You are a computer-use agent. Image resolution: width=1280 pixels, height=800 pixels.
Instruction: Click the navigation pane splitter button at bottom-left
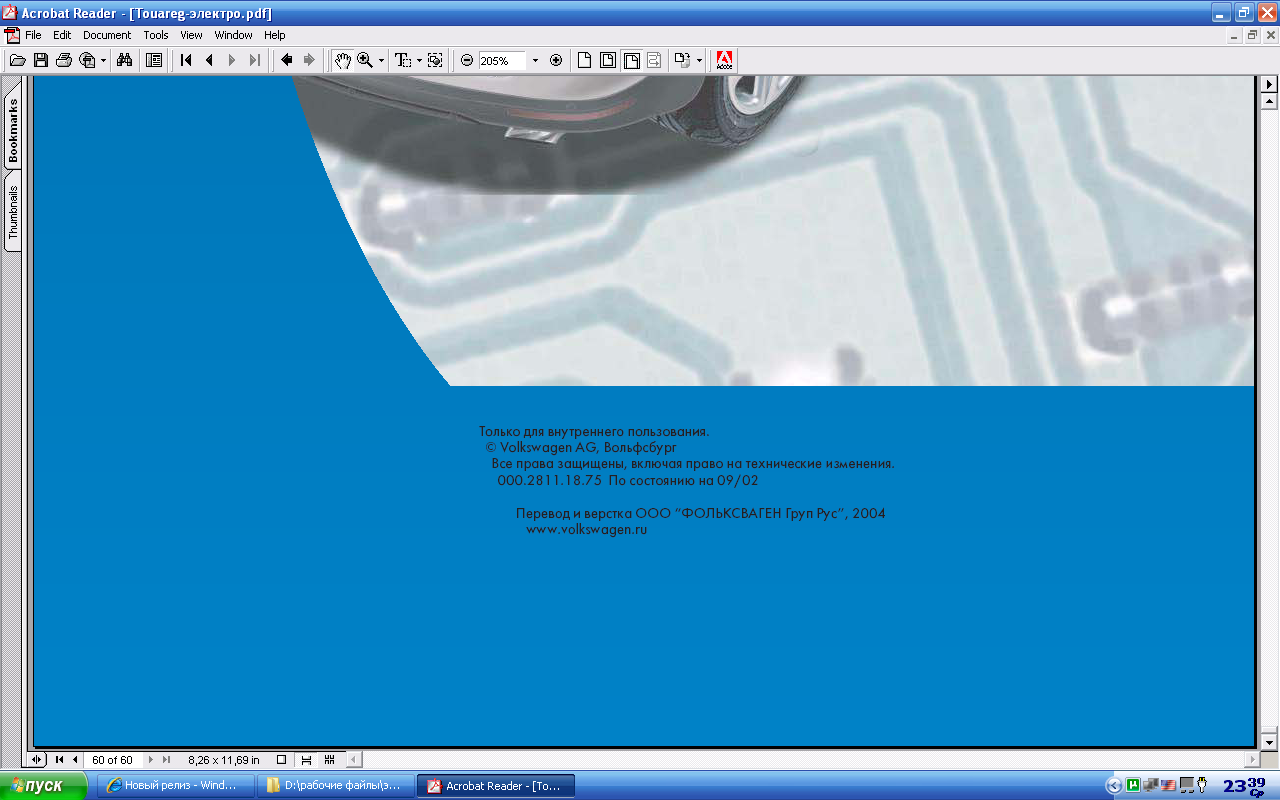coord(39,760)
